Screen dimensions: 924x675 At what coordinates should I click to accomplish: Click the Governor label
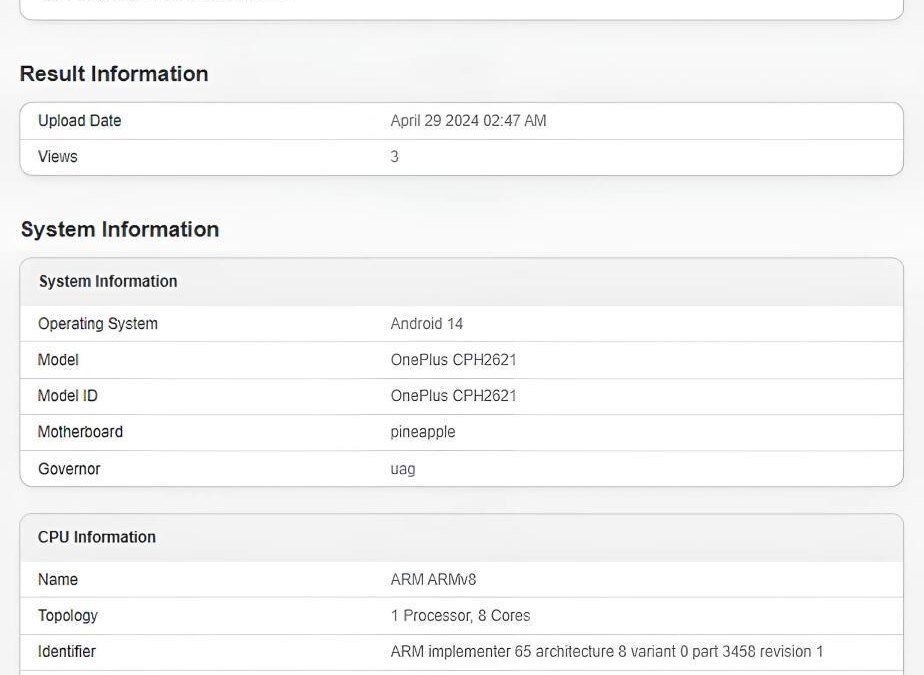tap(69, 469)
